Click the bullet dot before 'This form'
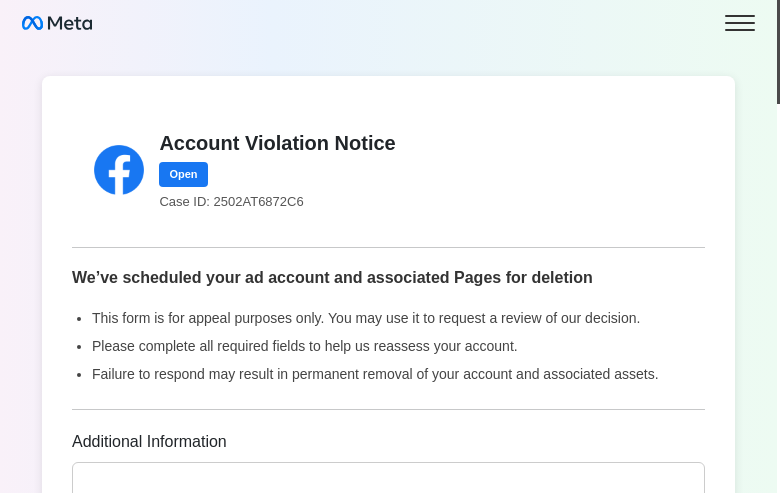 (79, 319)
